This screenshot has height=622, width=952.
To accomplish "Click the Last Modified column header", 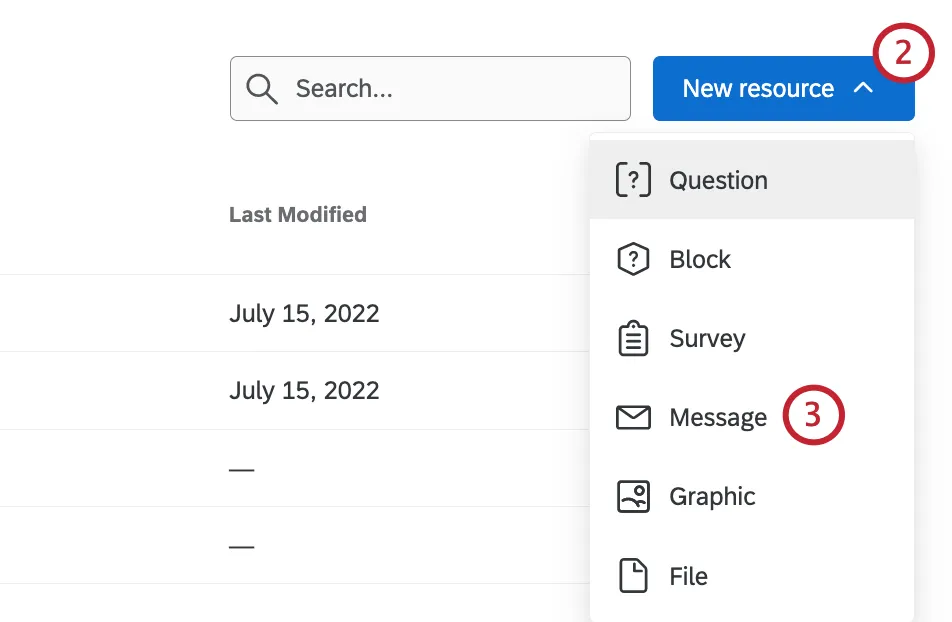I will point(297,214).
